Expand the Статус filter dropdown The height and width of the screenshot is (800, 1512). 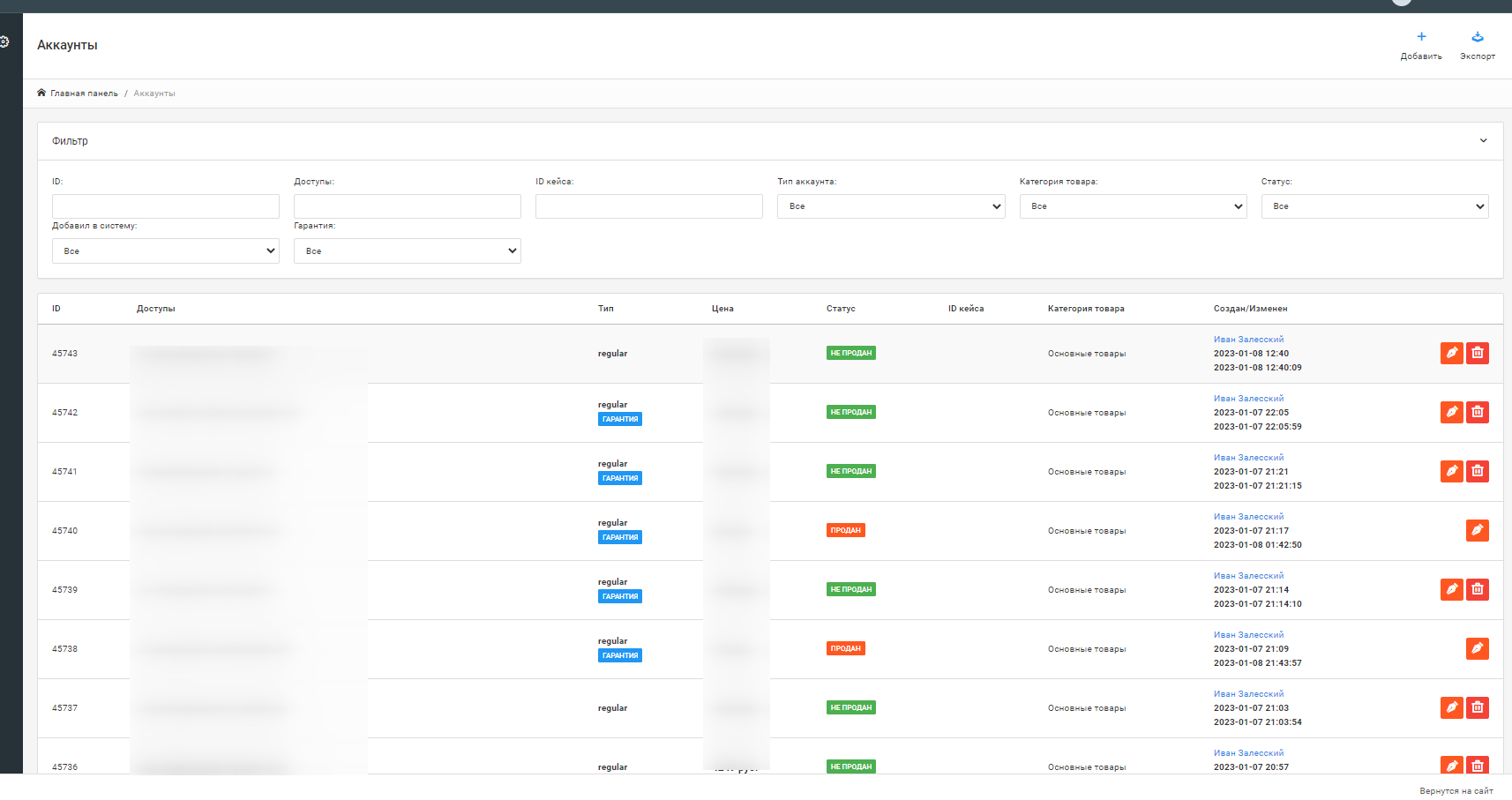click(1374, 206)
